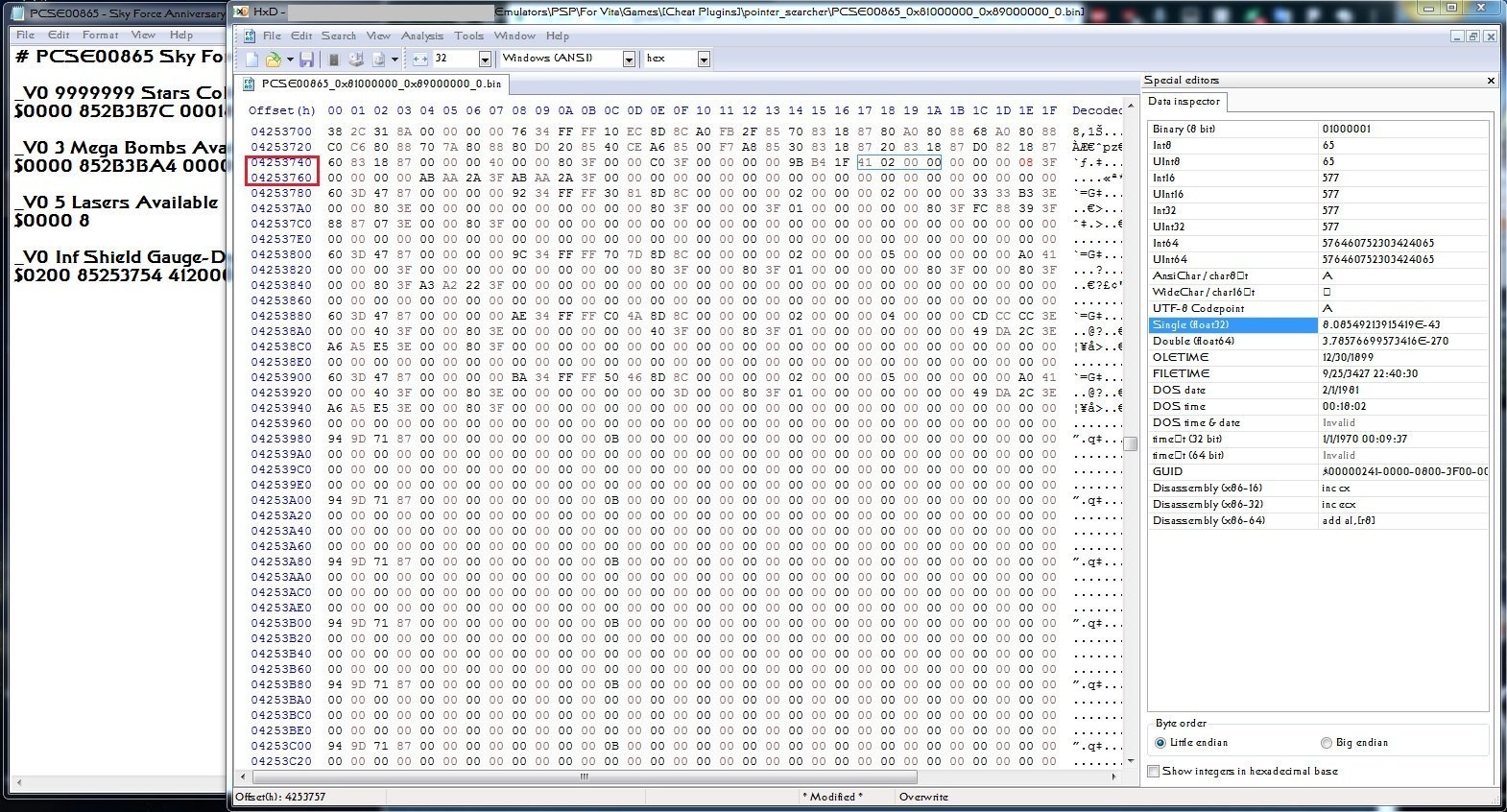The image size is (1507, 812).
Task: Click the Open file folder icon
Action: click(273, 60)
